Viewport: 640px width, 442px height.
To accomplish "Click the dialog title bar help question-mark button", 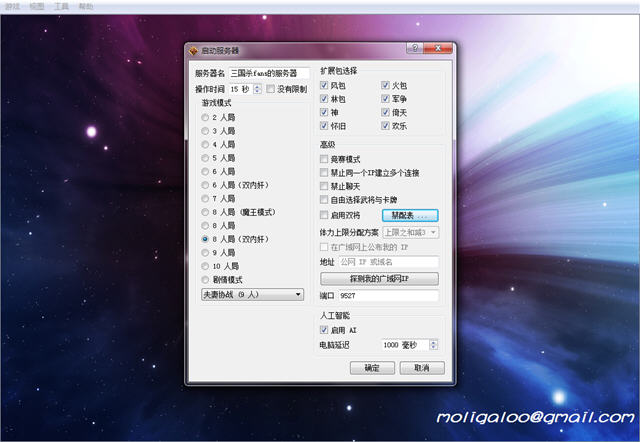I will (415, 48).
